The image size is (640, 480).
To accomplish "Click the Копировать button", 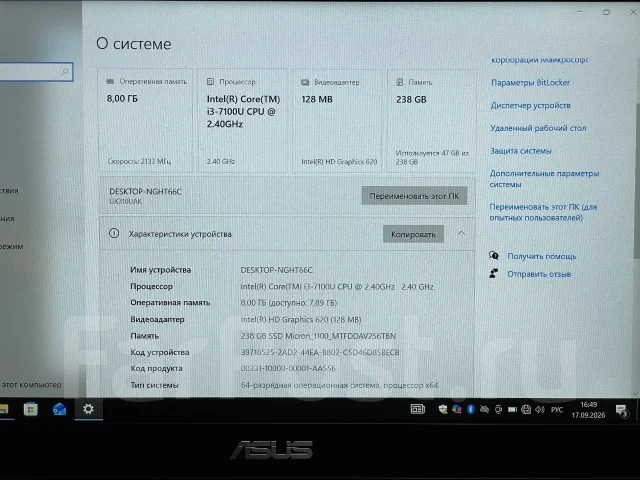I will (x=413, y=234).
